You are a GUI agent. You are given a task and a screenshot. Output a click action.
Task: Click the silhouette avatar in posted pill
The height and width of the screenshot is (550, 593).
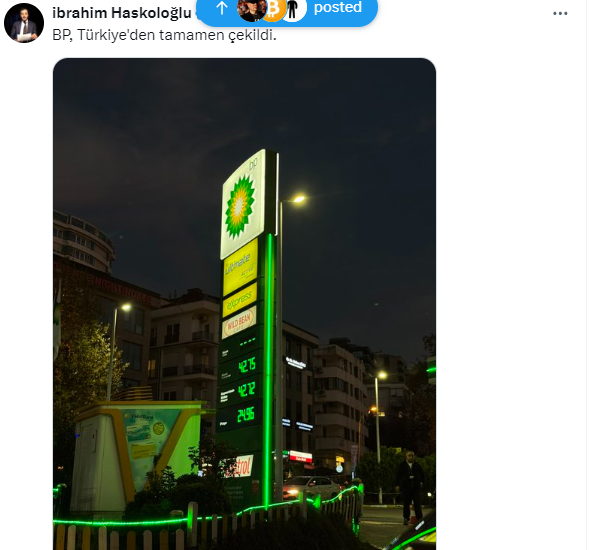(x=293, y=9)
